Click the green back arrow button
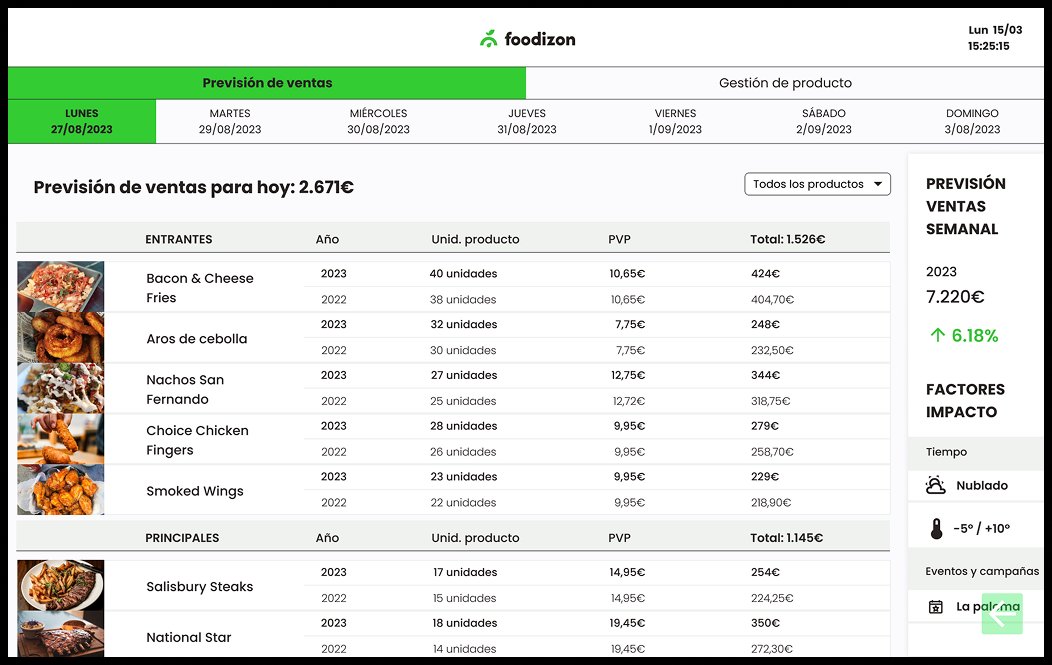 (1002, 613)
